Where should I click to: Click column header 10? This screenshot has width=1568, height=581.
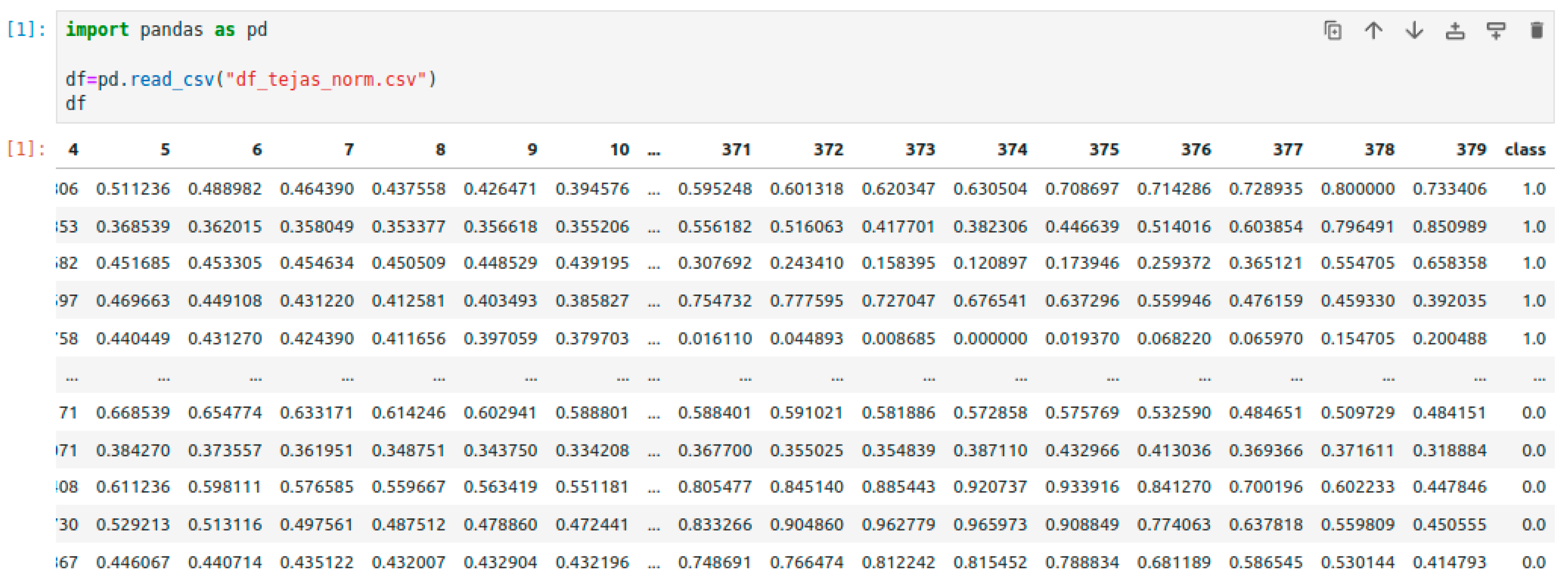click(619, 150)
